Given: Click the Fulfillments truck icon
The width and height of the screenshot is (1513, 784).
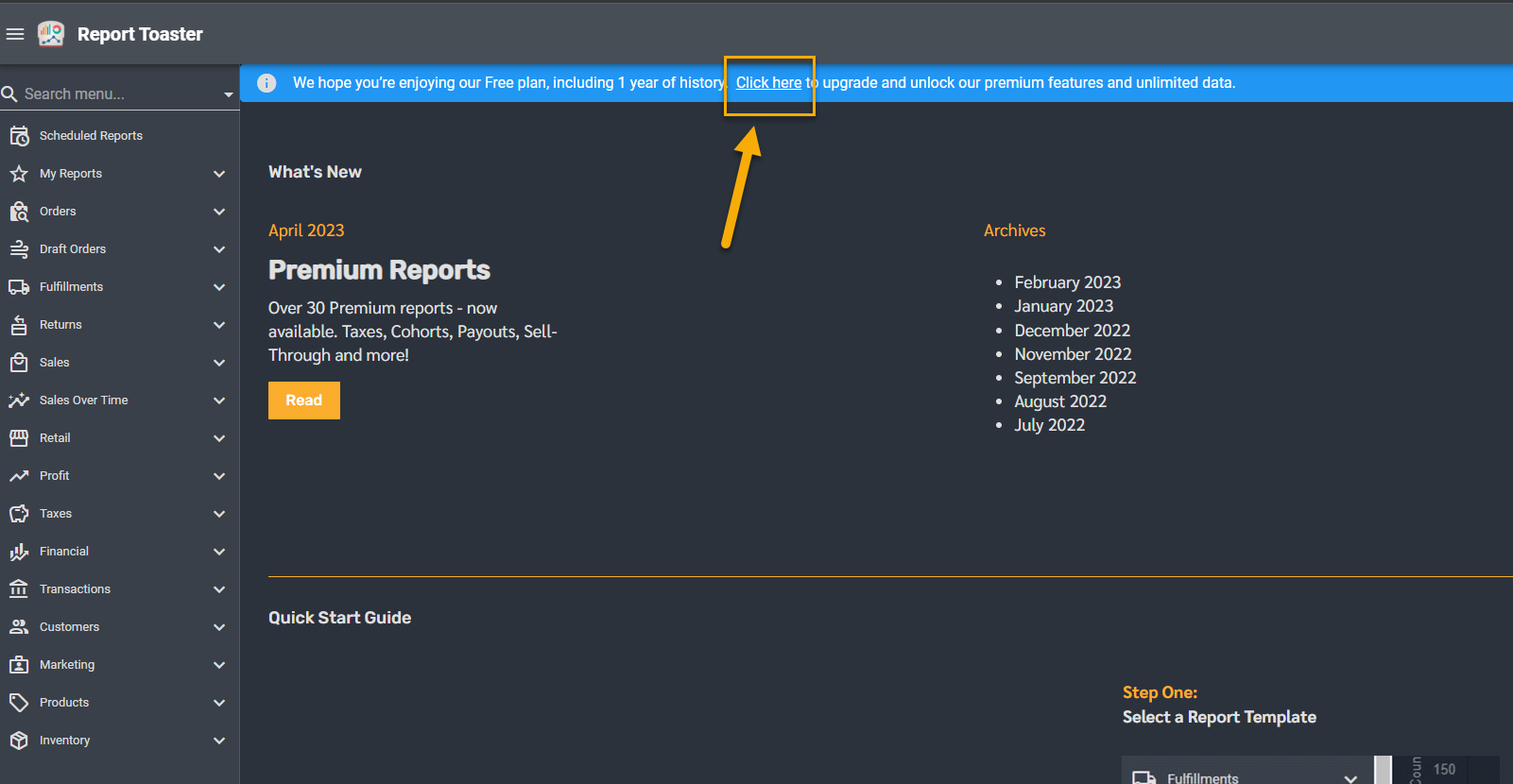Looking at the screenshot, I should 19,287.
